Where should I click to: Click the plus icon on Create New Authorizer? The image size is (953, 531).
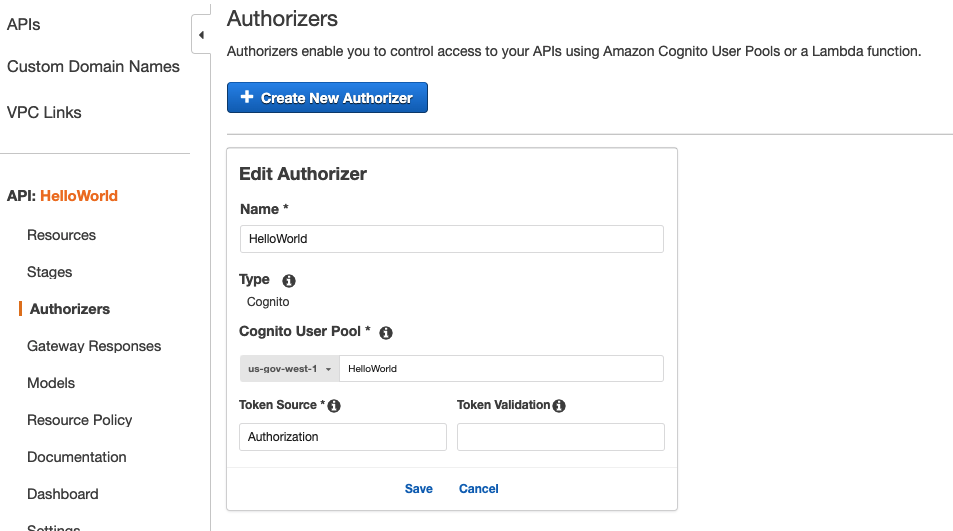[247, 97]
